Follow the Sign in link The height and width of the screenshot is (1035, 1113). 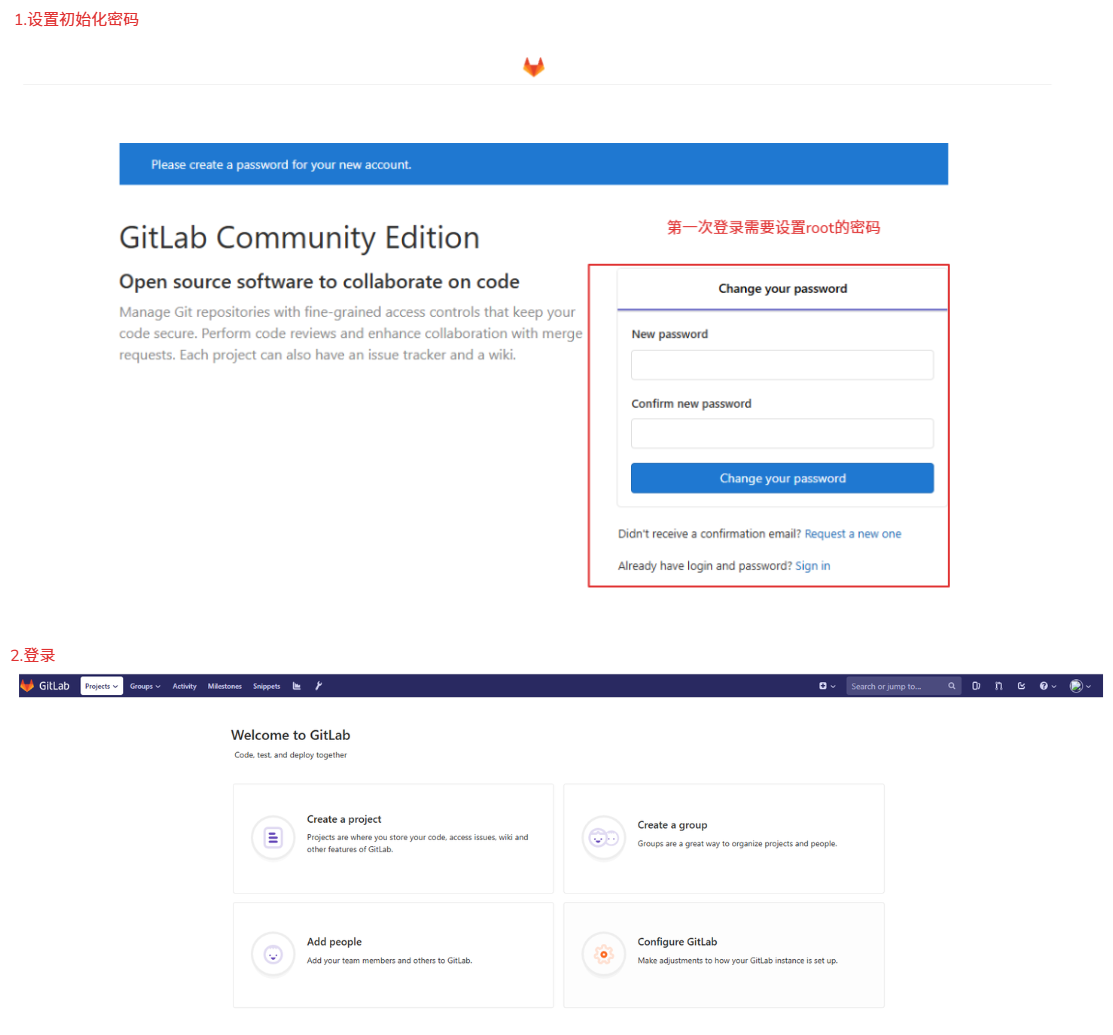813,566
